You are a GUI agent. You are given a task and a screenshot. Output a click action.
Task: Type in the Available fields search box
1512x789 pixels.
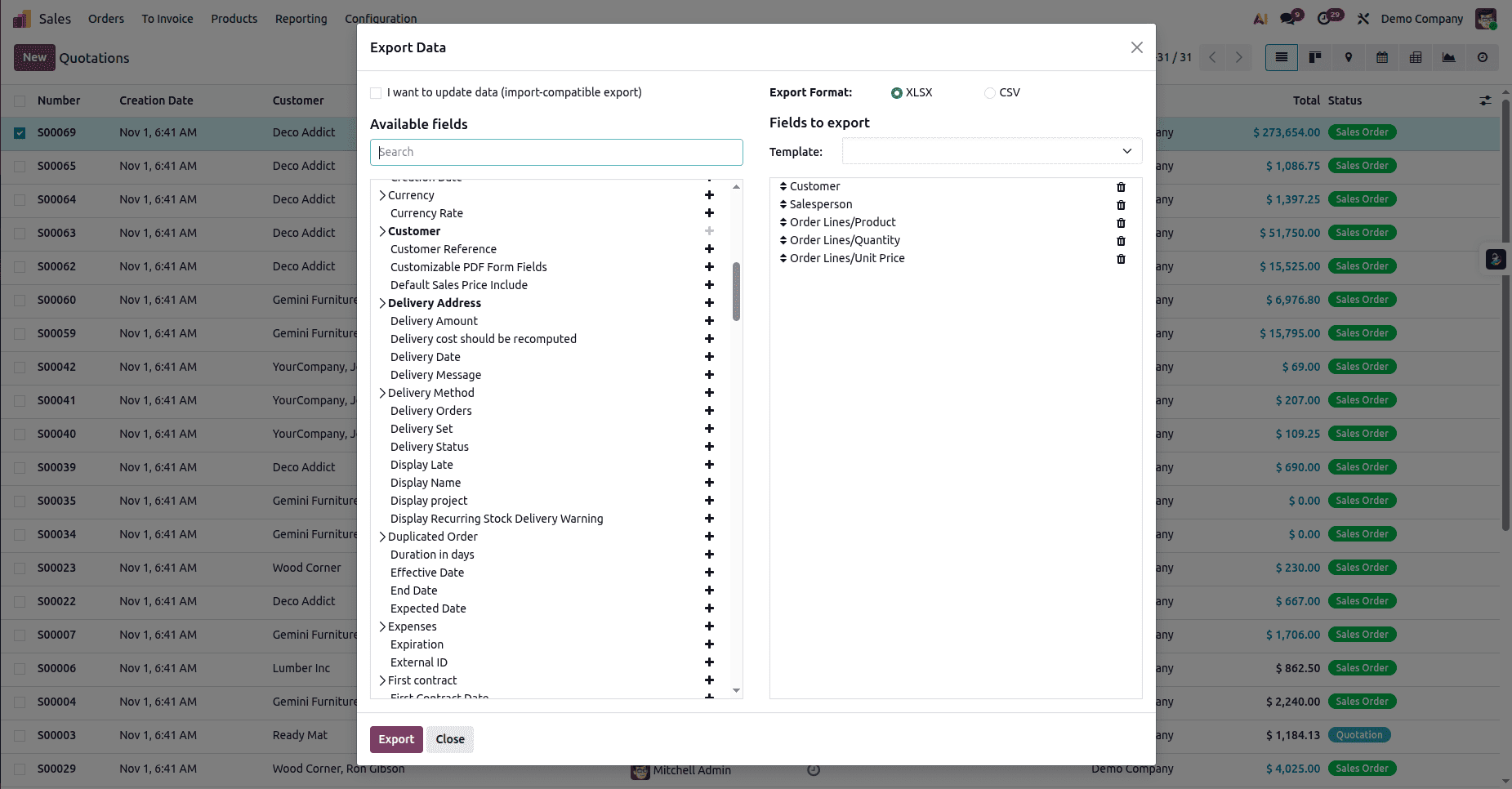(x=555, y=152)
